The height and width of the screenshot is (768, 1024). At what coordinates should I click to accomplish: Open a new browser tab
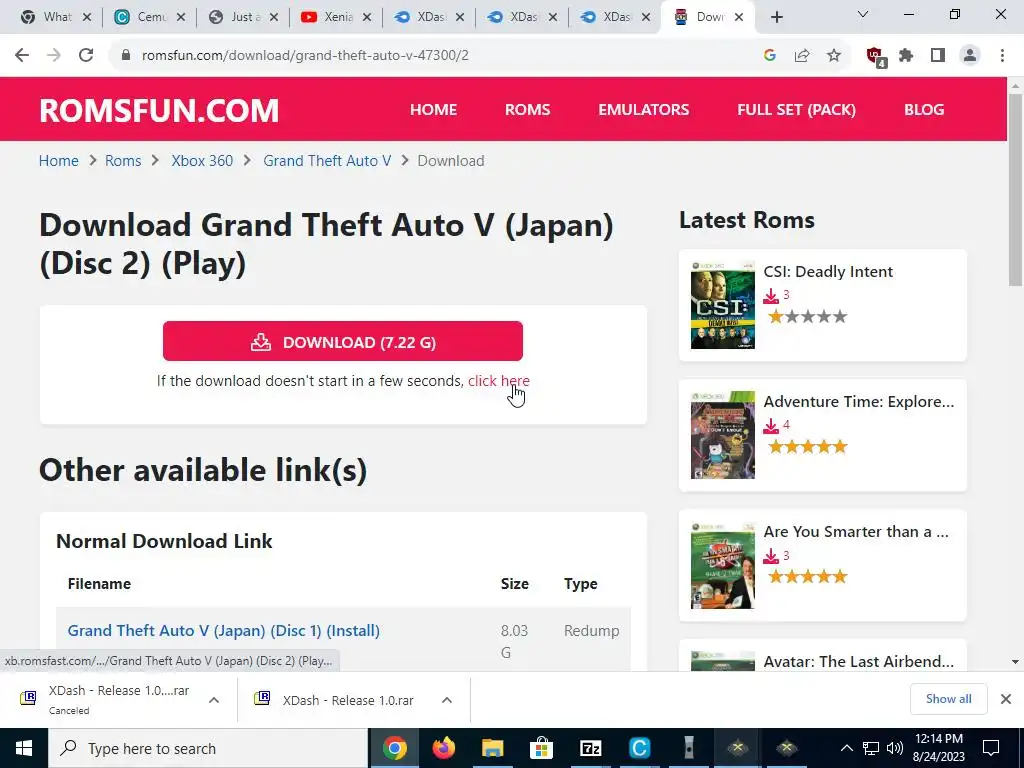(776, 18)
